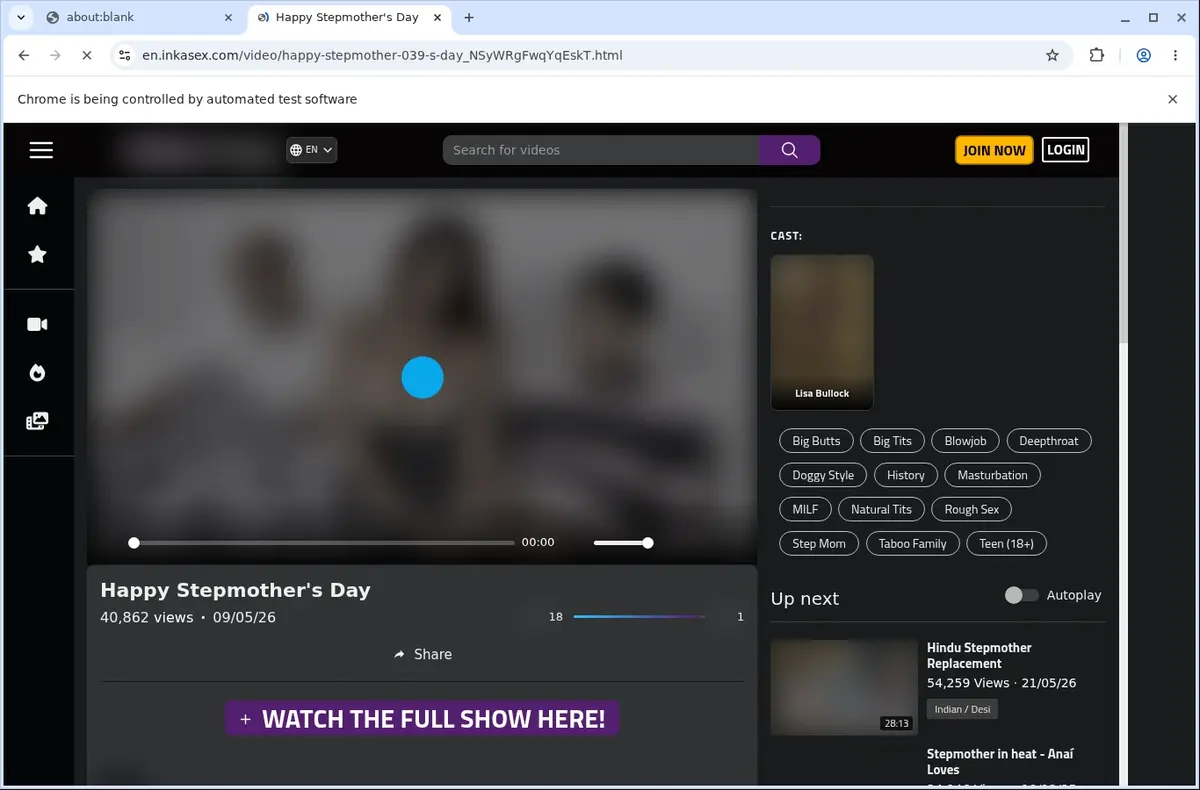Select the Natural Tits tag
The height and width of the screenshot is (790, 1200).
(881, 509)
